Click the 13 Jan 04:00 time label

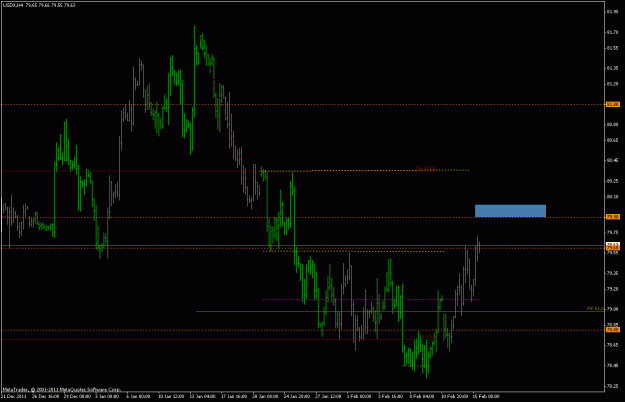pyautogui.click(x=202, y=396)
